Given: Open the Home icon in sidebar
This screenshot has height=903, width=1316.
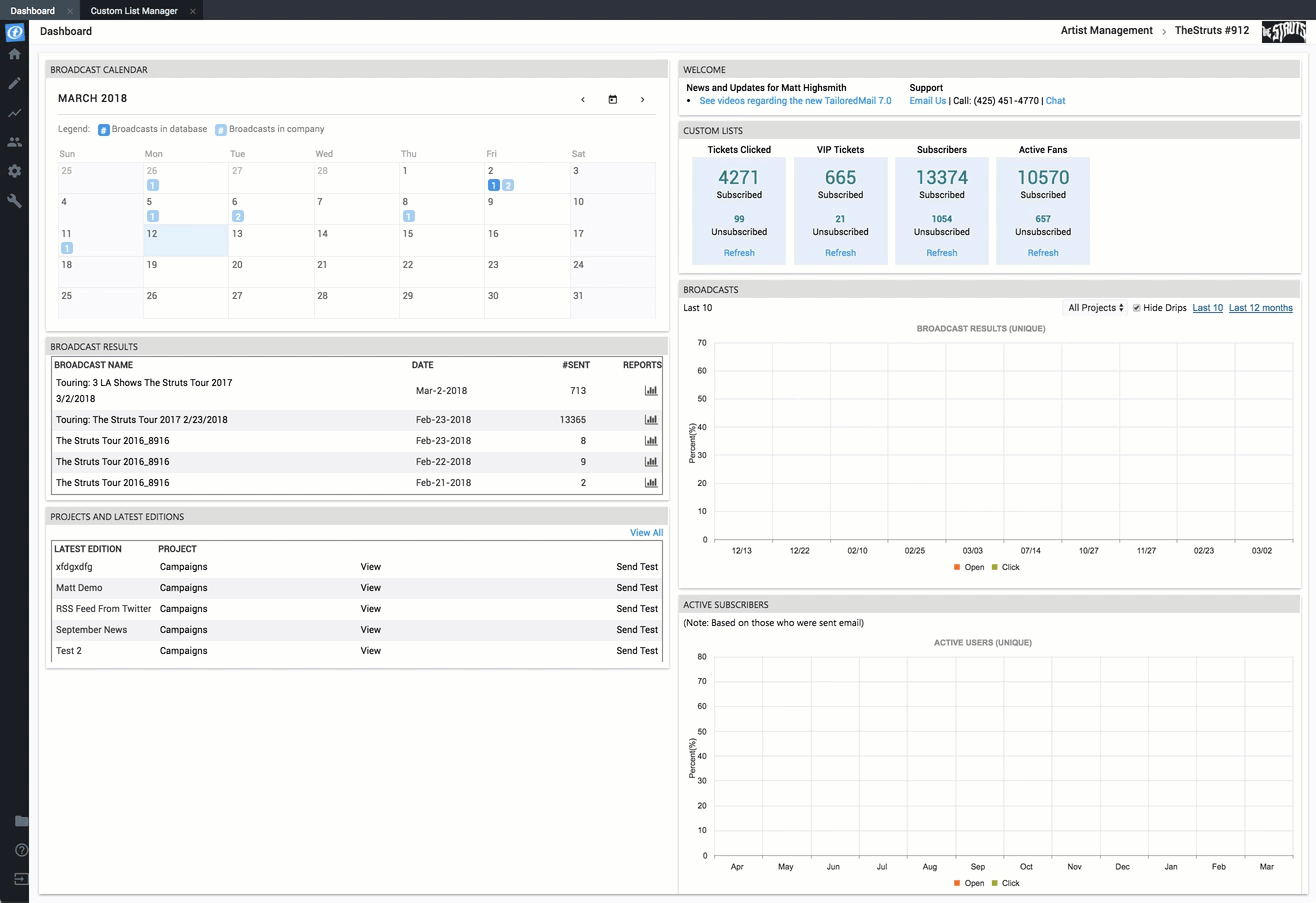Looking at the screenshot, I should coord(14,54).
